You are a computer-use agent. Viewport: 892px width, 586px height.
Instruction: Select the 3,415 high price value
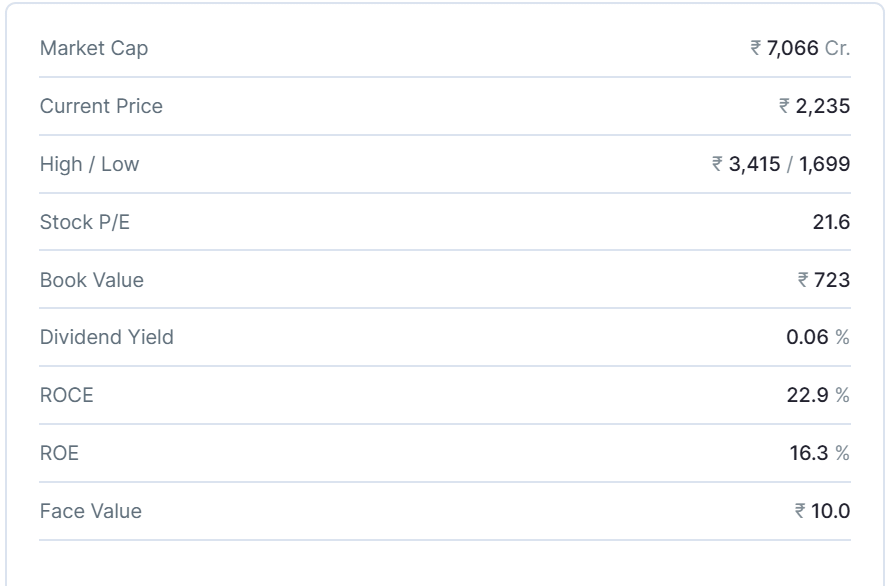point(755,164)
